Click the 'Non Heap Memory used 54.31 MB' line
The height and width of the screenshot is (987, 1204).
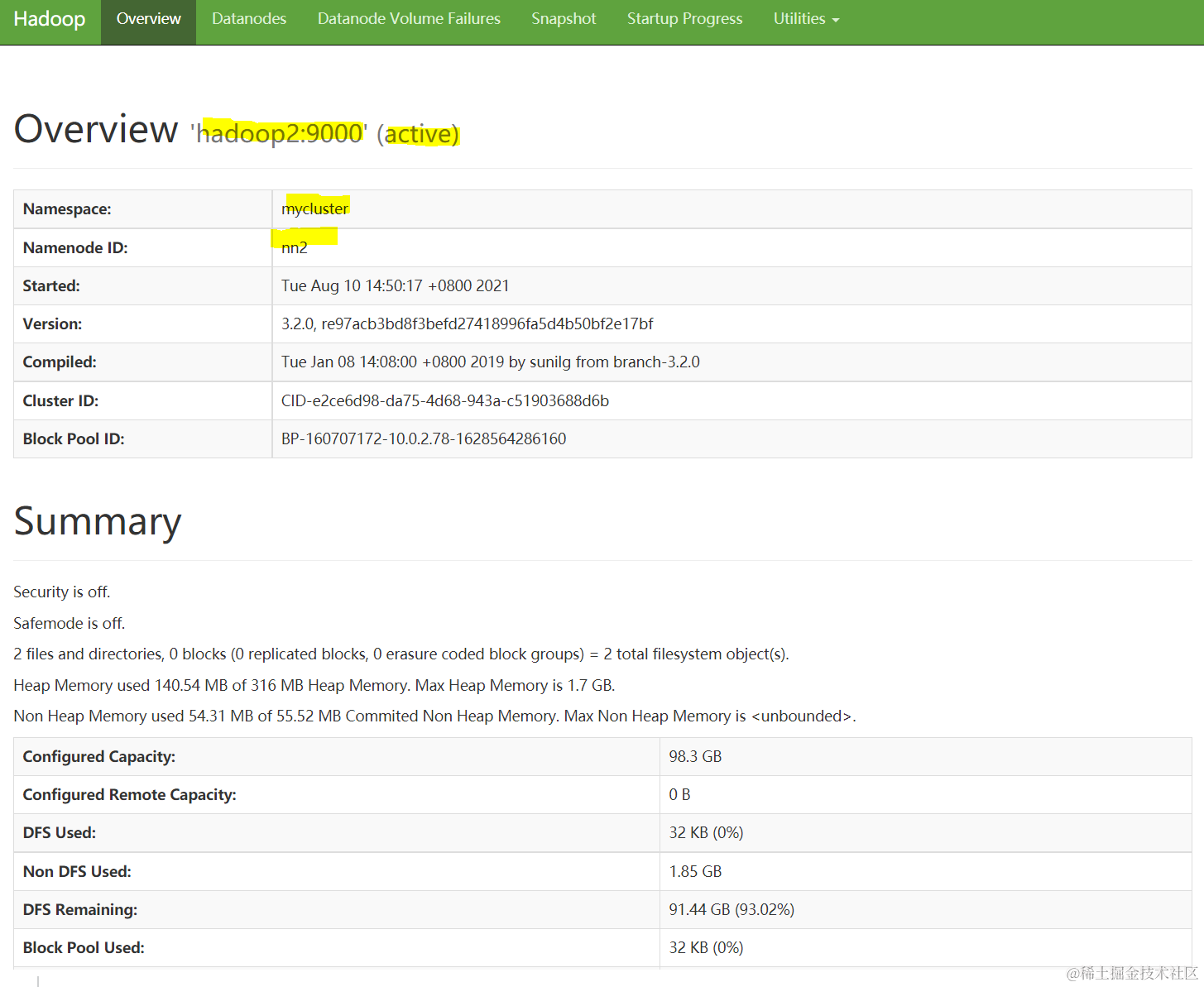click(x=434, y=716)
